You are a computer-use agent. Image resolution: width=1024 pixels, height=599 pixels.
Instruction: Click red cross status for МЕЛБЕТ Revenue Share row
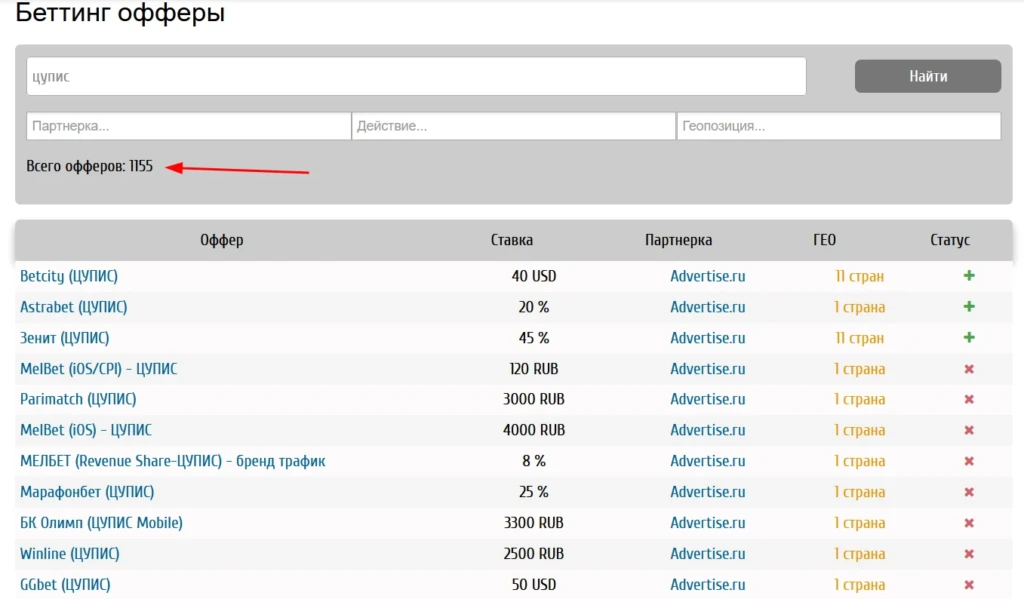[969, 461]
